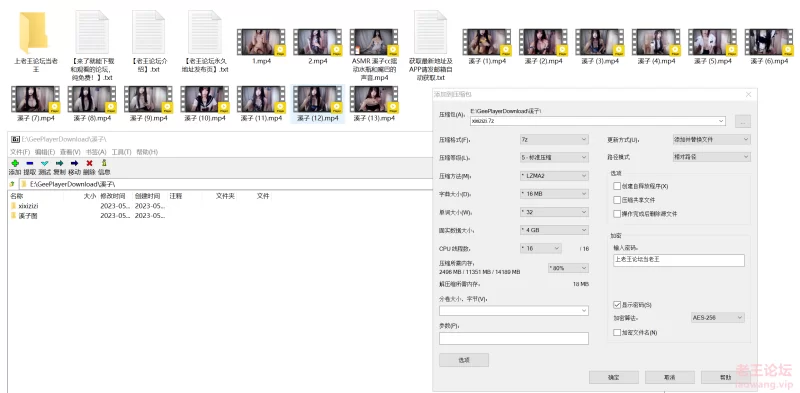Open the 文件(F) menu
Screen dimensions: 800x393
click(20, 152)
